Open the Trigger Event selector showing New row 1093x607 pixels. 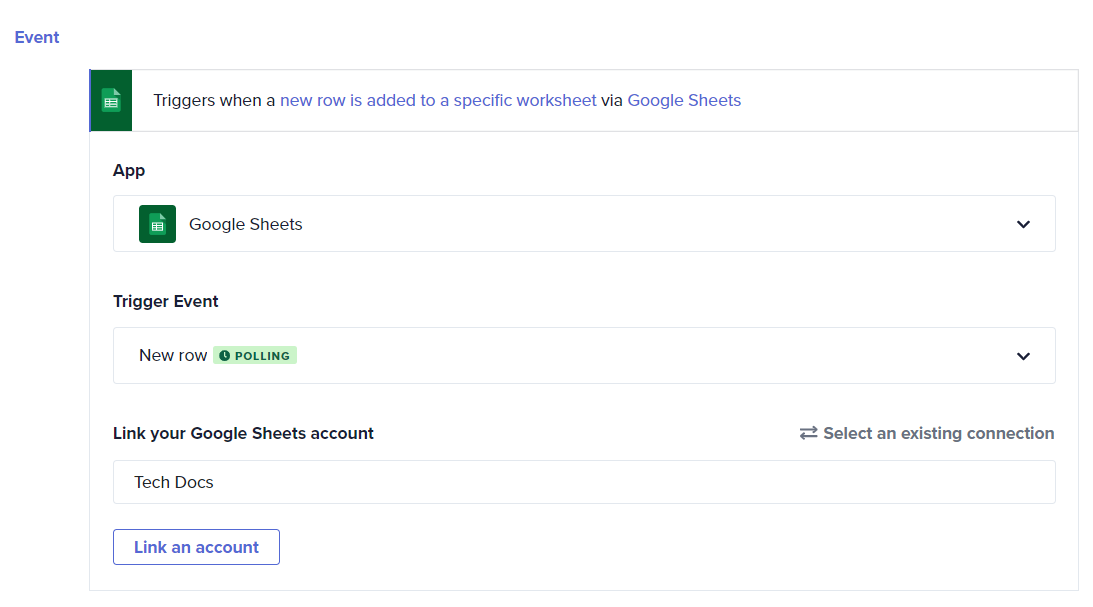point(173,356)
